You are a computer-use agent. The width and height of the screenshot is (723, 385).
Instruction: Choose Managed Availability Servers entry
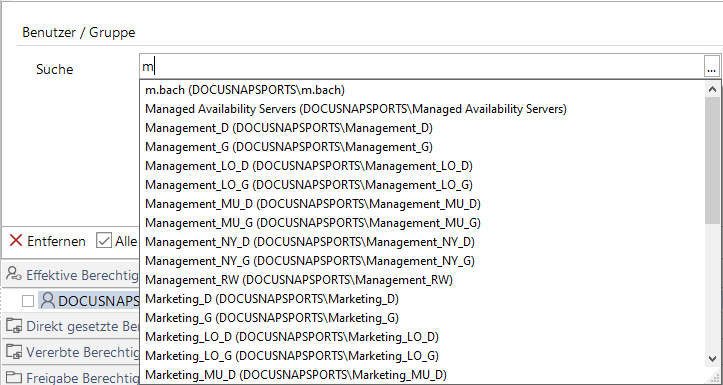click(356, 109)
